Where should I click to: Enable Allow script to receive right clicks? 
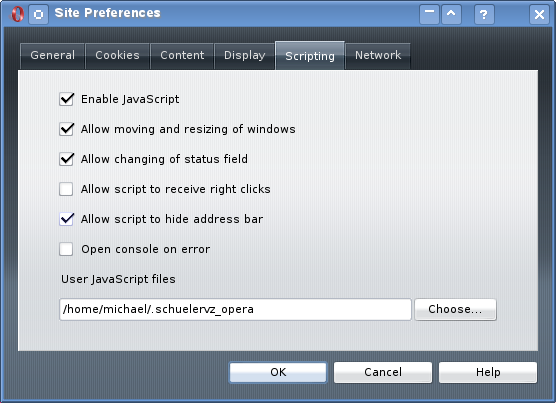pos(66,189)
